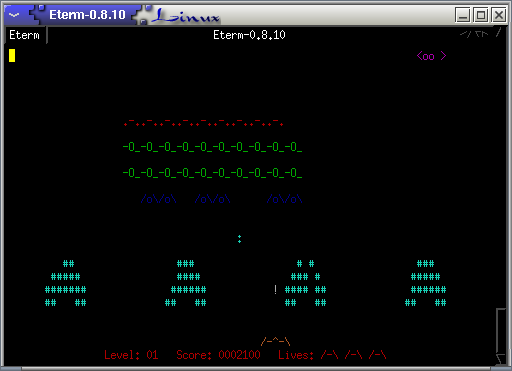Click the orange player ship /-^-\
The width and height of the screenshot is (512, 371).
point(275,341)
